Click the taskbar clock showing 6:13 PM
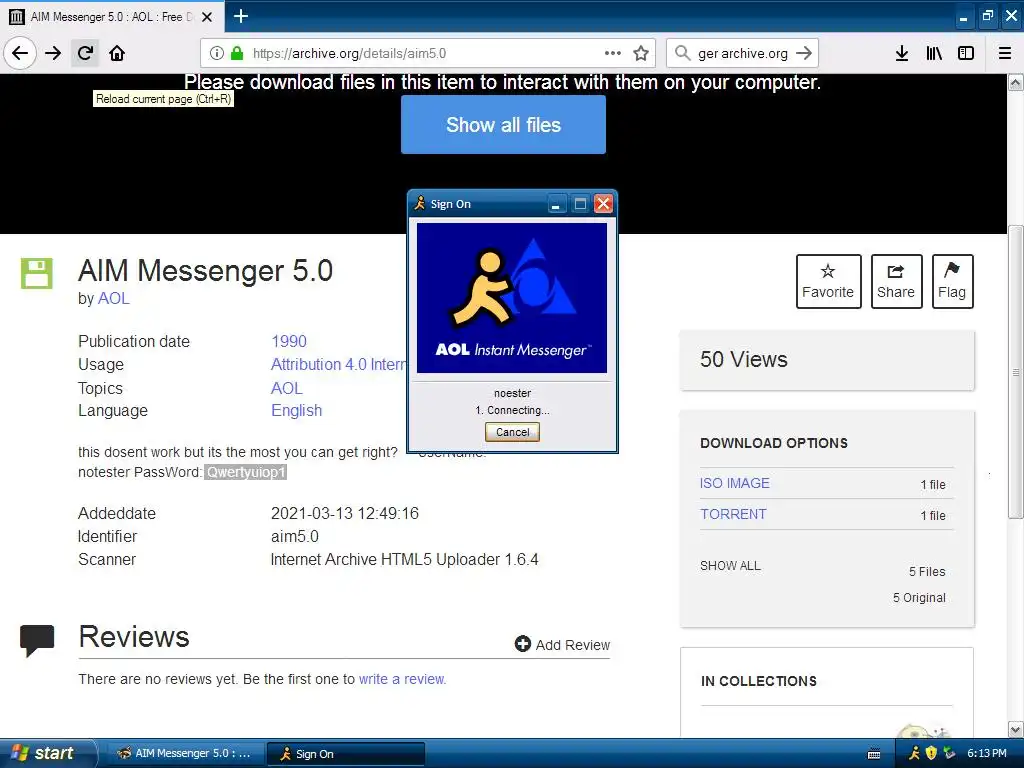Screen dimensions: 1024x768 pos(987,754)
